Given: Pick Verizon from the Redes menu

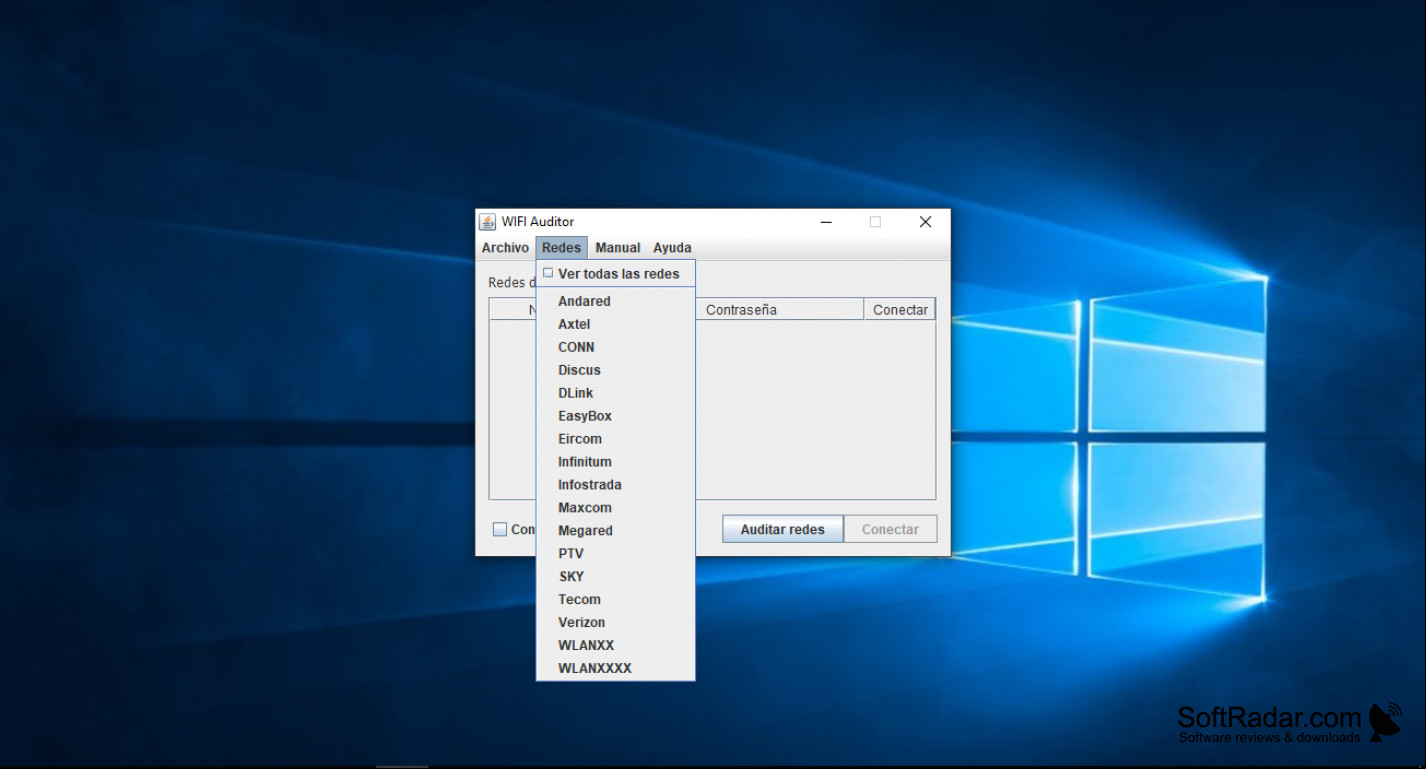Looking at the screenshot, I should pyautogui.click(x=615, y=623).
